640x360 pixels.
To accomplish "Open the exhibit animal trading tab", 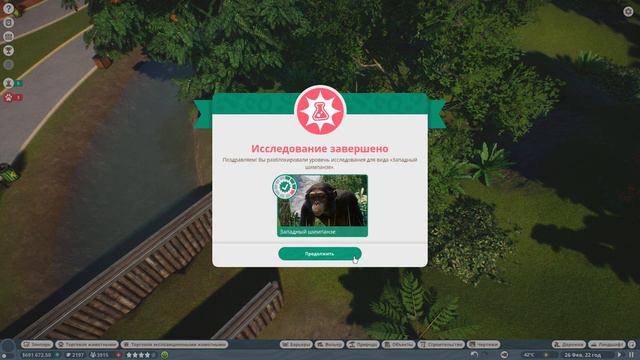I will coord(174,344).
